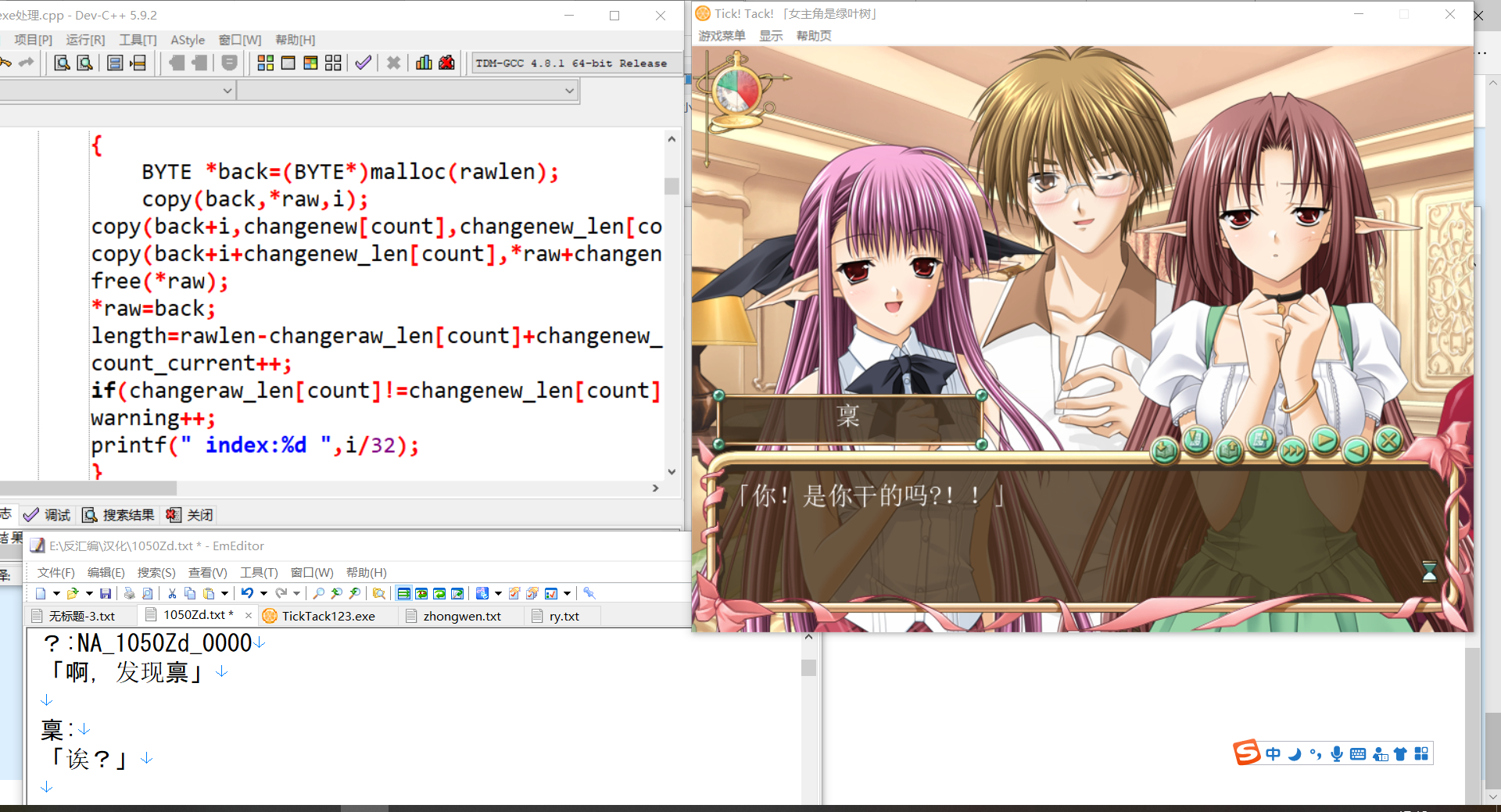Click the find in files icon in EmEditor
The image size is (1501, 812).
pyautogui.click(x=379, y=594)
